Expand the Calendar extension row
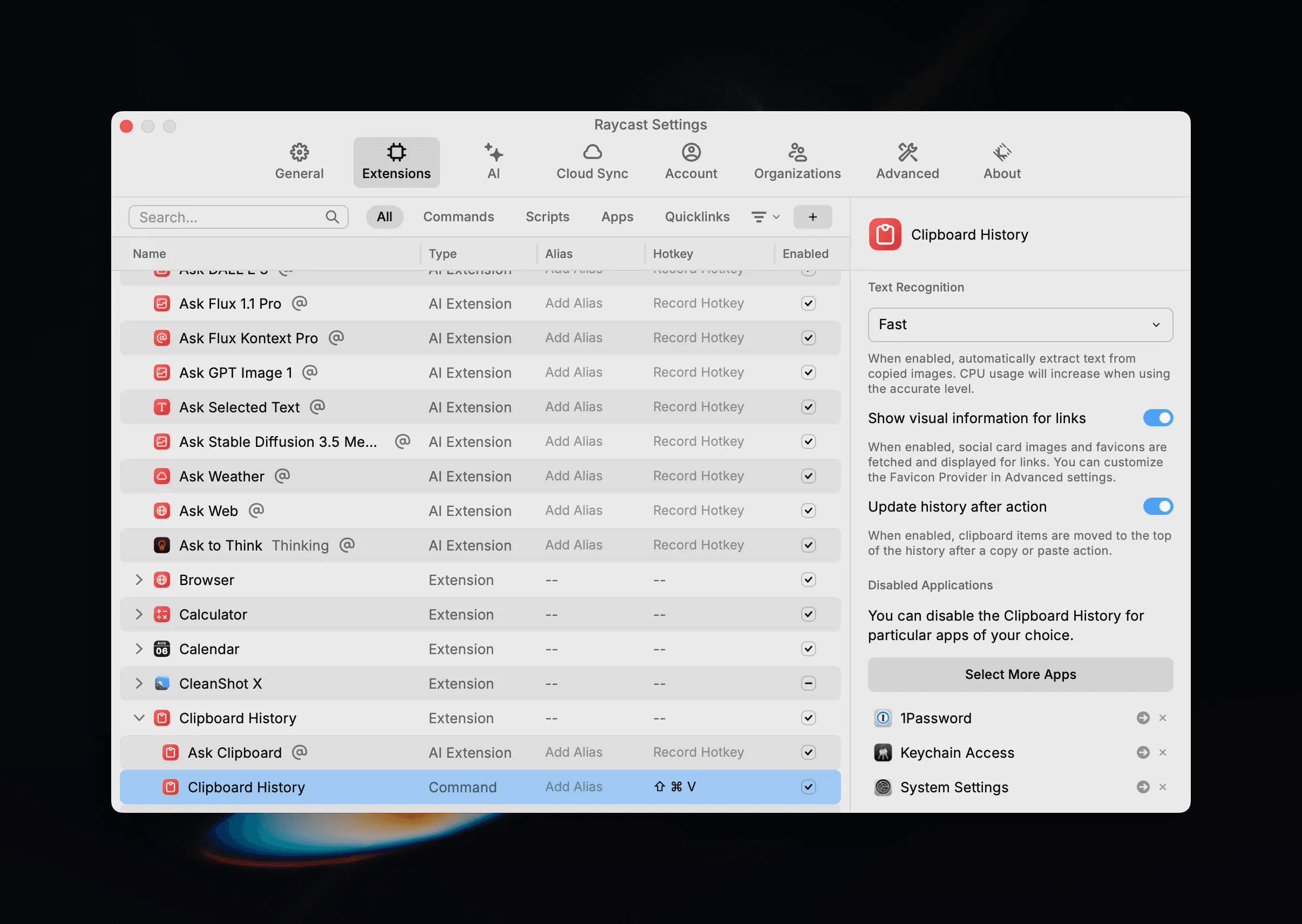Screen dimensions: 1302x924 click(138, 649)
